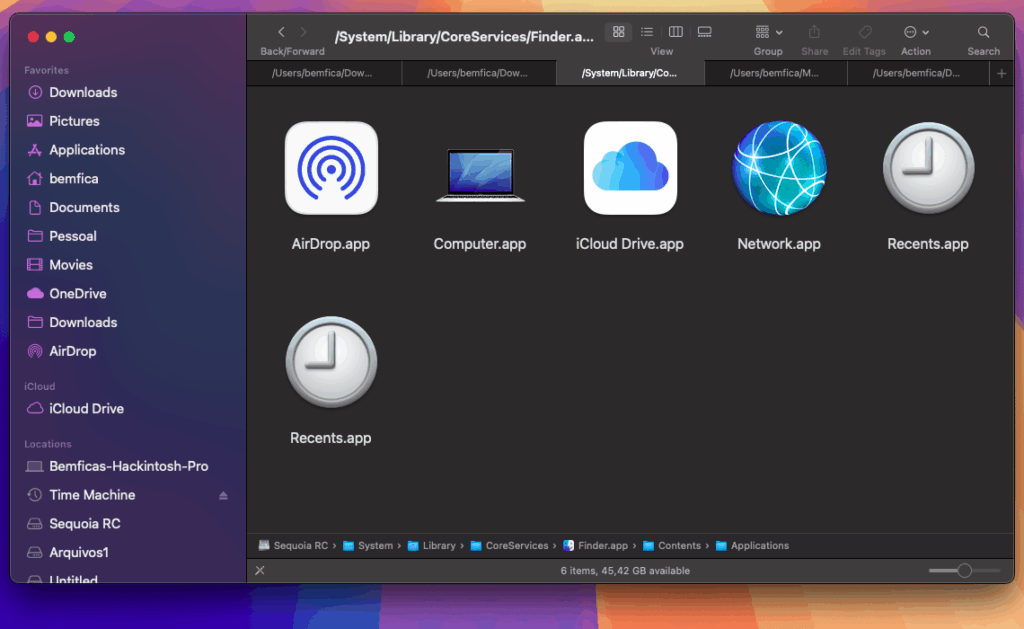Viewport: 1024px width, 629px height.
Task: Go back to previous folder
Action: pos(281,33)
